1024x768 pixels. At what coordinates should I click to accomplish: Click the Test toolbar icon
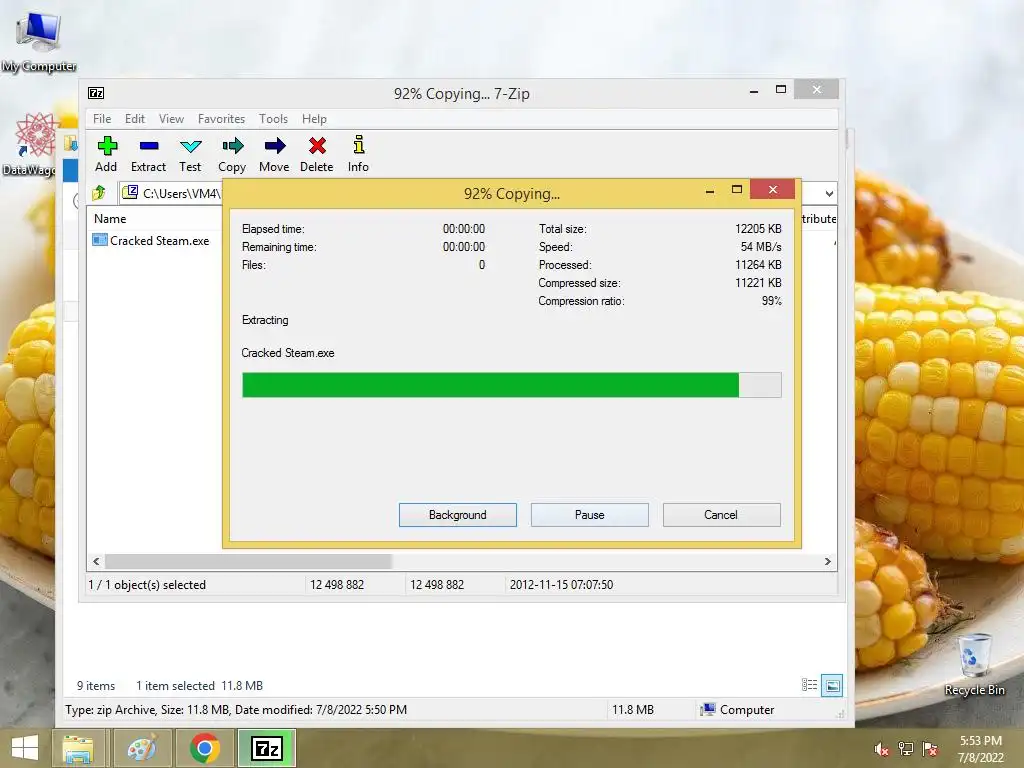191,146
